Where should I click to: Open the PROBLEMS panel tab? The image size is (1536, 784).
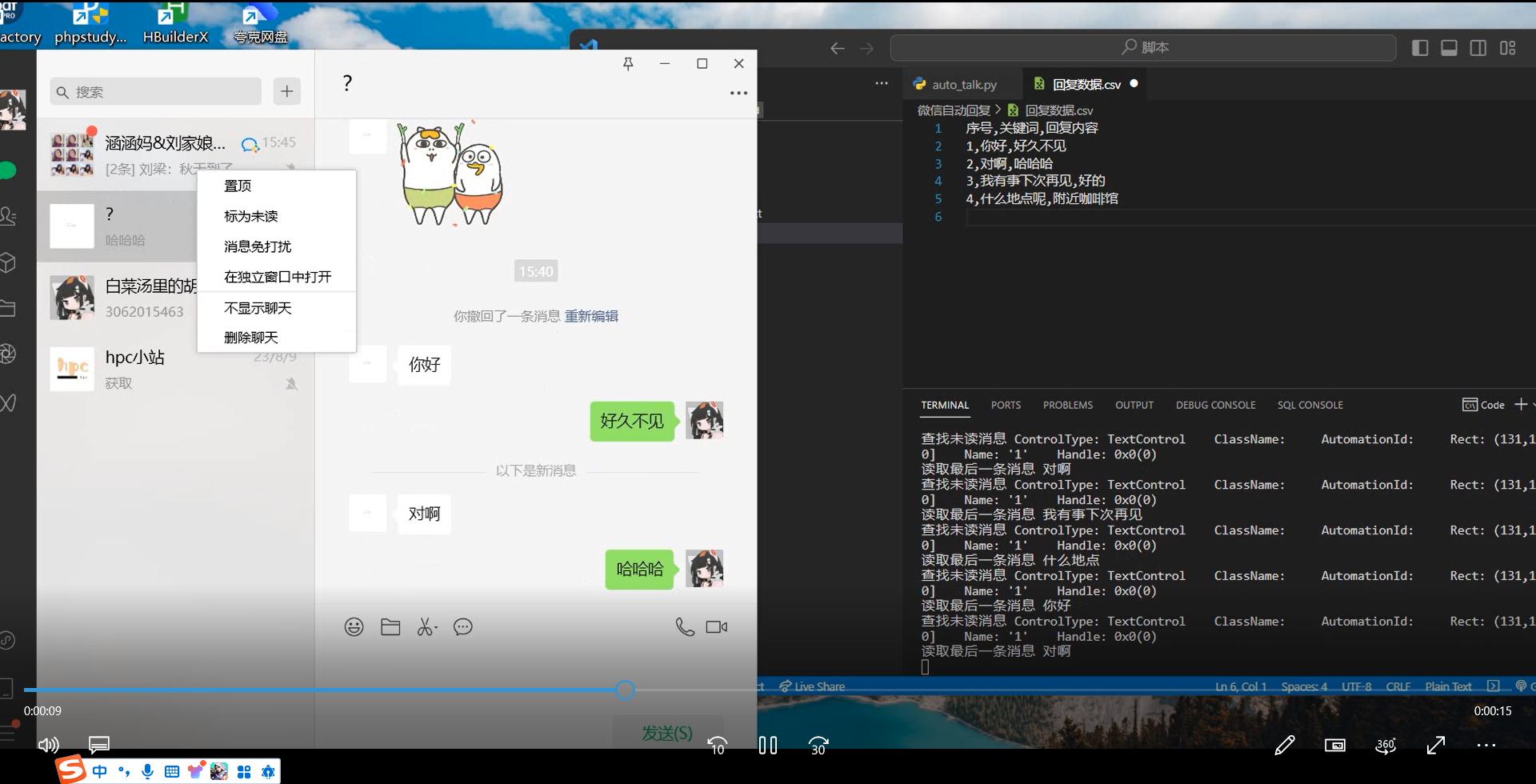click(x=1067, y=405)
